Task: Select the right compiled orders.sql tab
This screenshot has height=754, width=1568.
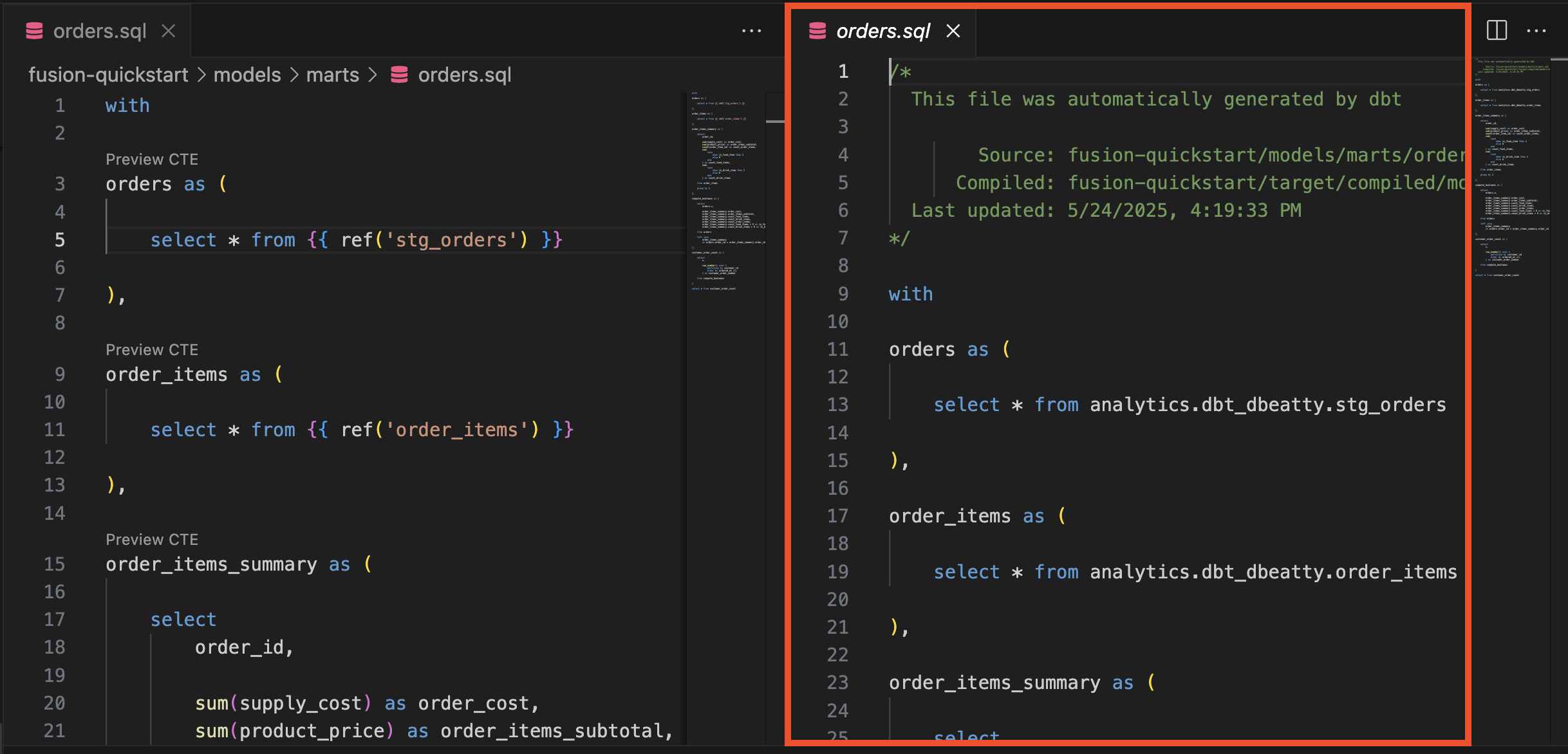Action: click(882, 30)
